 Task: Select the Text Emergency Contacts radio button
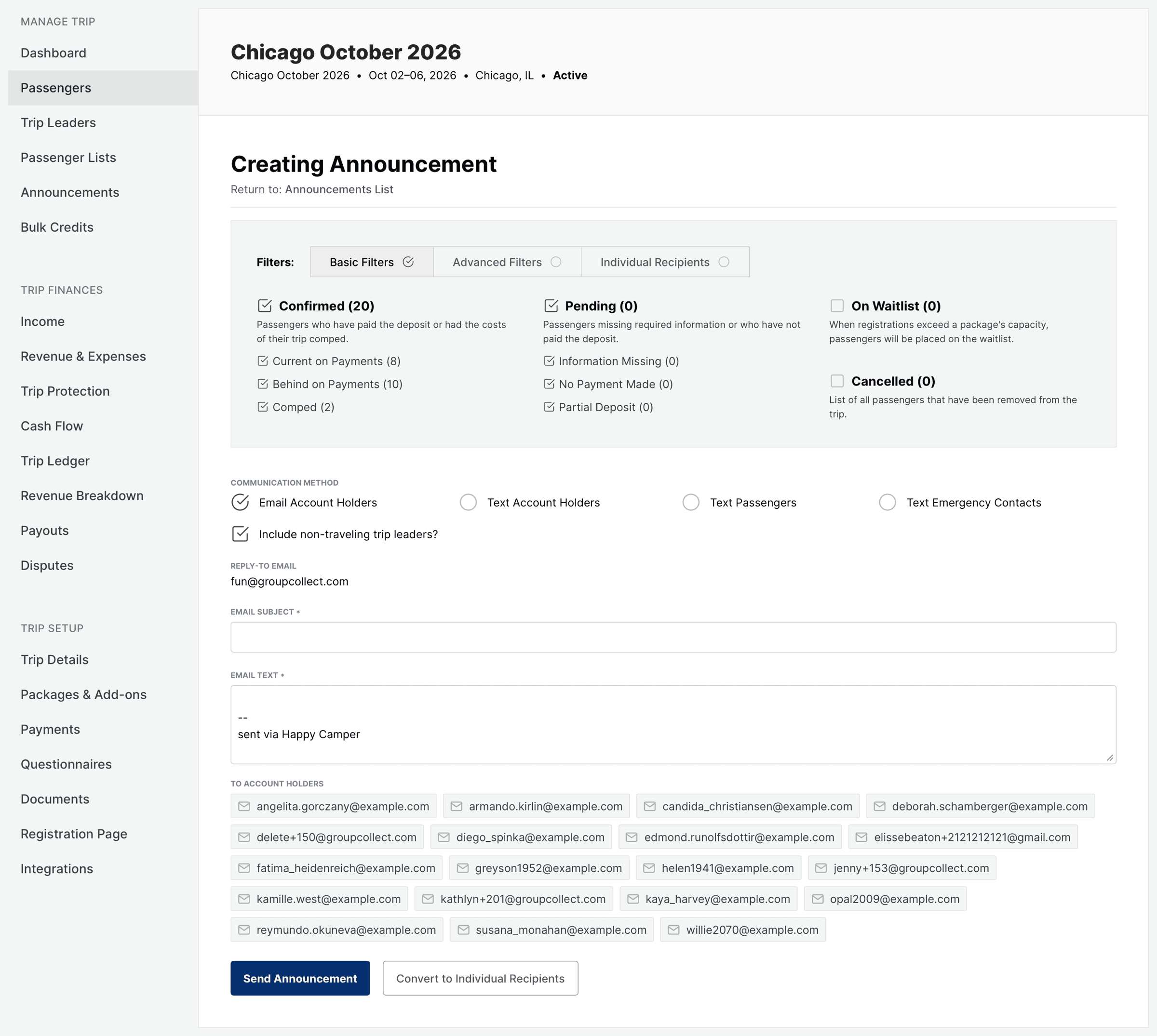coord(887,502)
